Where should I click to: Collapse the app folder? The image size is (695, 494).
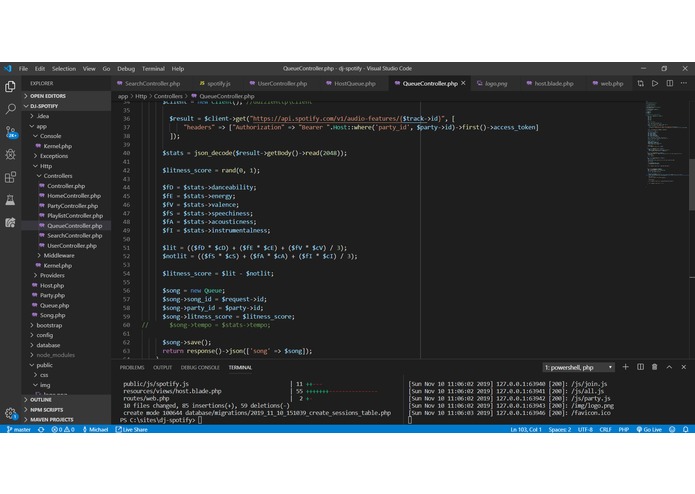point(66,126)
